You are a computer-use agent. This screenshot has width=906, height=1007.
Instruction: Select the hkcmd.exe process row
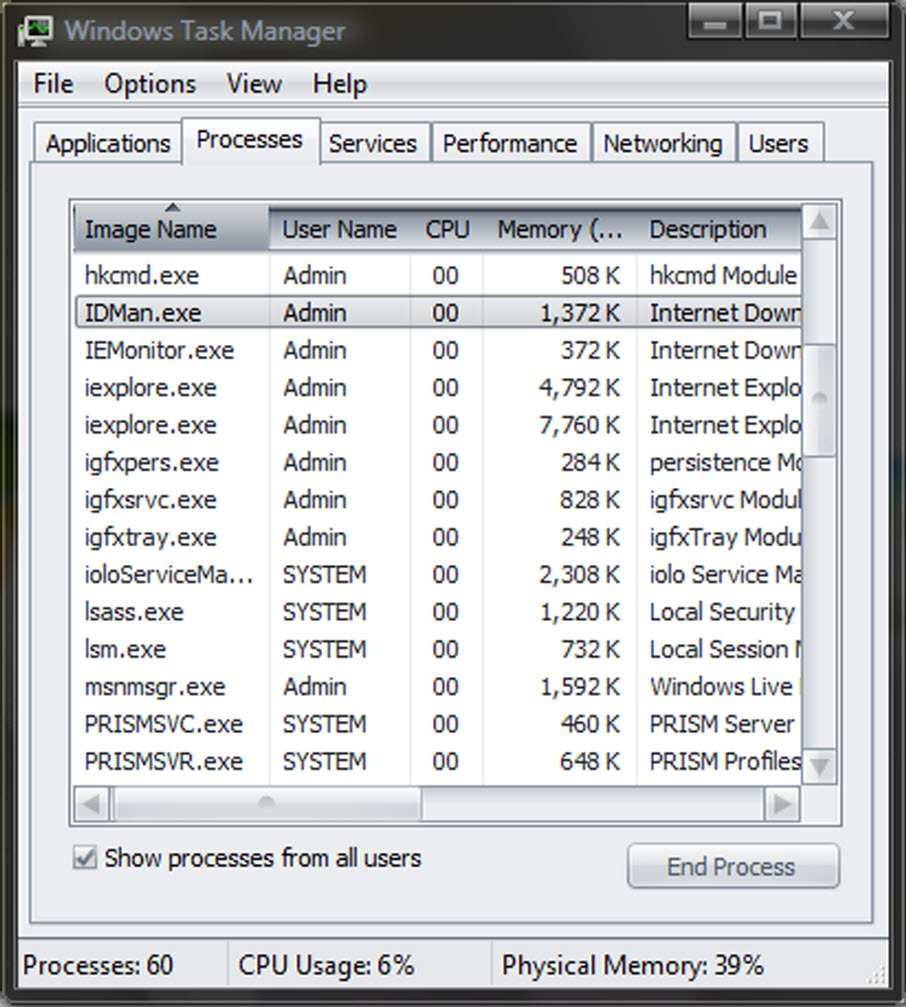(438, 276)
